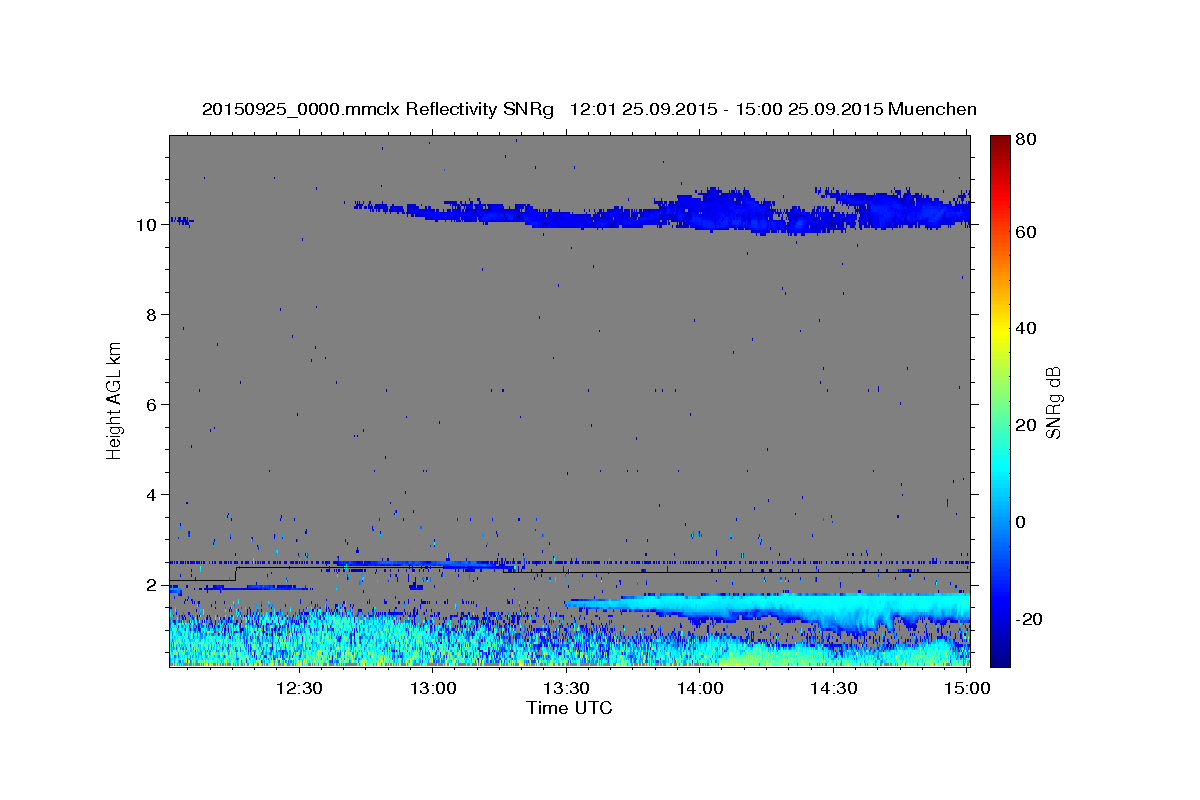This screenshot has height=800, width=1200.
Task: Click the 14:00 time tick label
Action: (x=700, y=688)
